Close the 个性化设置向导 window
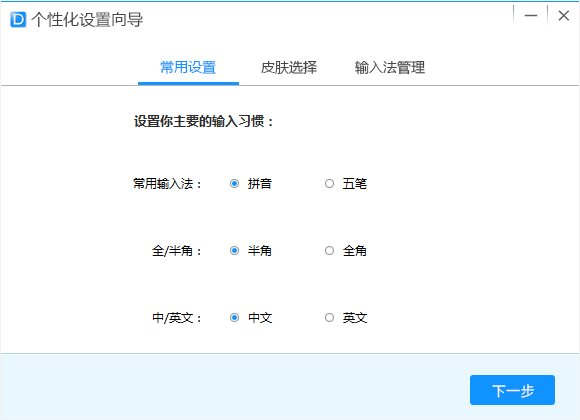 pos(563,16)
